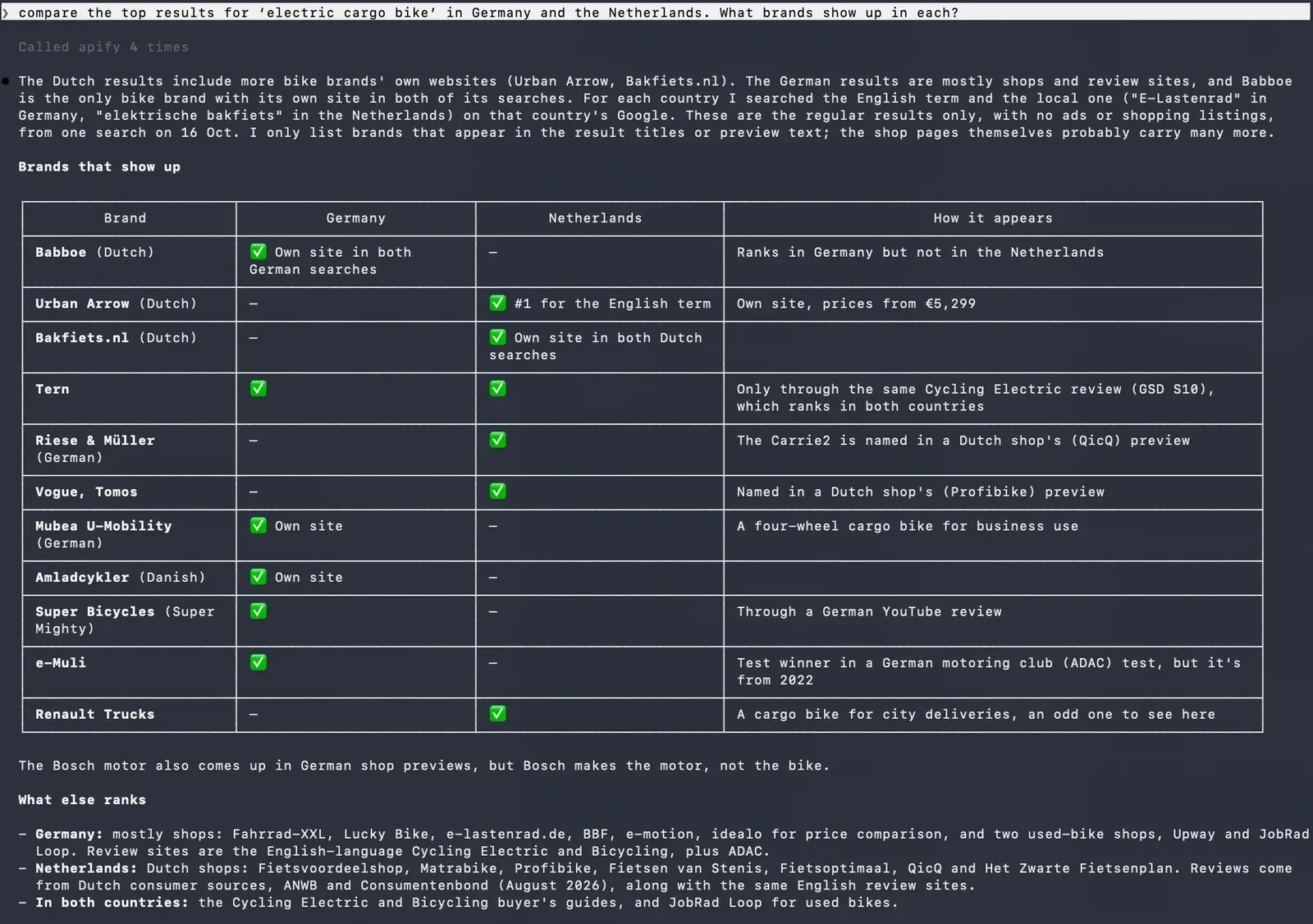Screen dimensions: 1313x924
Task: Click the green check in Urban Arrow's Netherlands cell
Action: (x=497, y=303)
